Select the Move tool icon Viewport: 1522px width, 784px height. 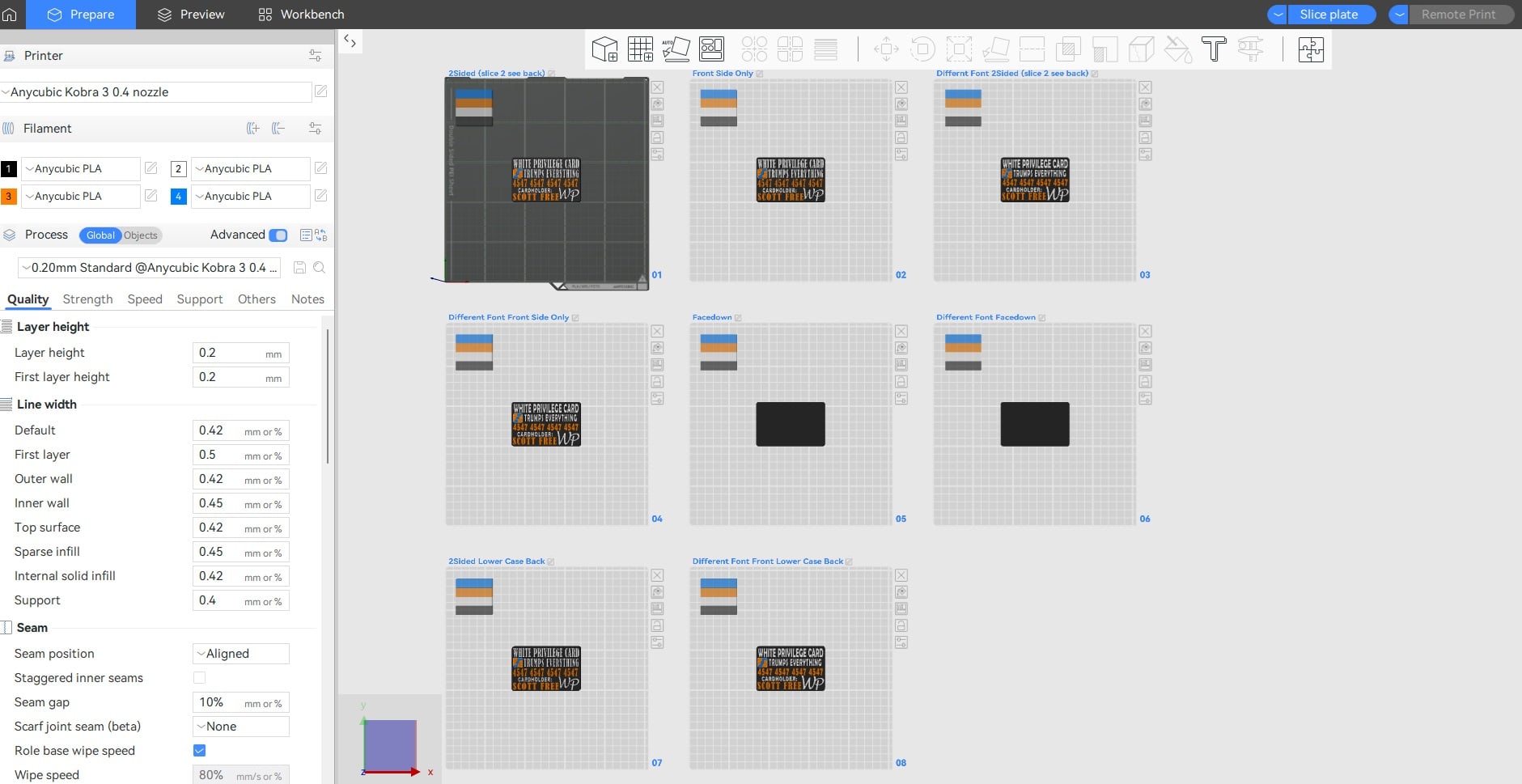click(886, 49)
